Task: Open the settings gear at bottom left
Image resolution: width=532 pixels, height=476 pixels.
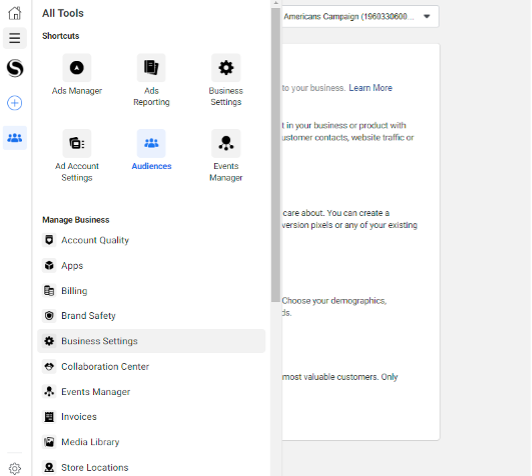Action: pyautogui.click(x=15, y=469)
